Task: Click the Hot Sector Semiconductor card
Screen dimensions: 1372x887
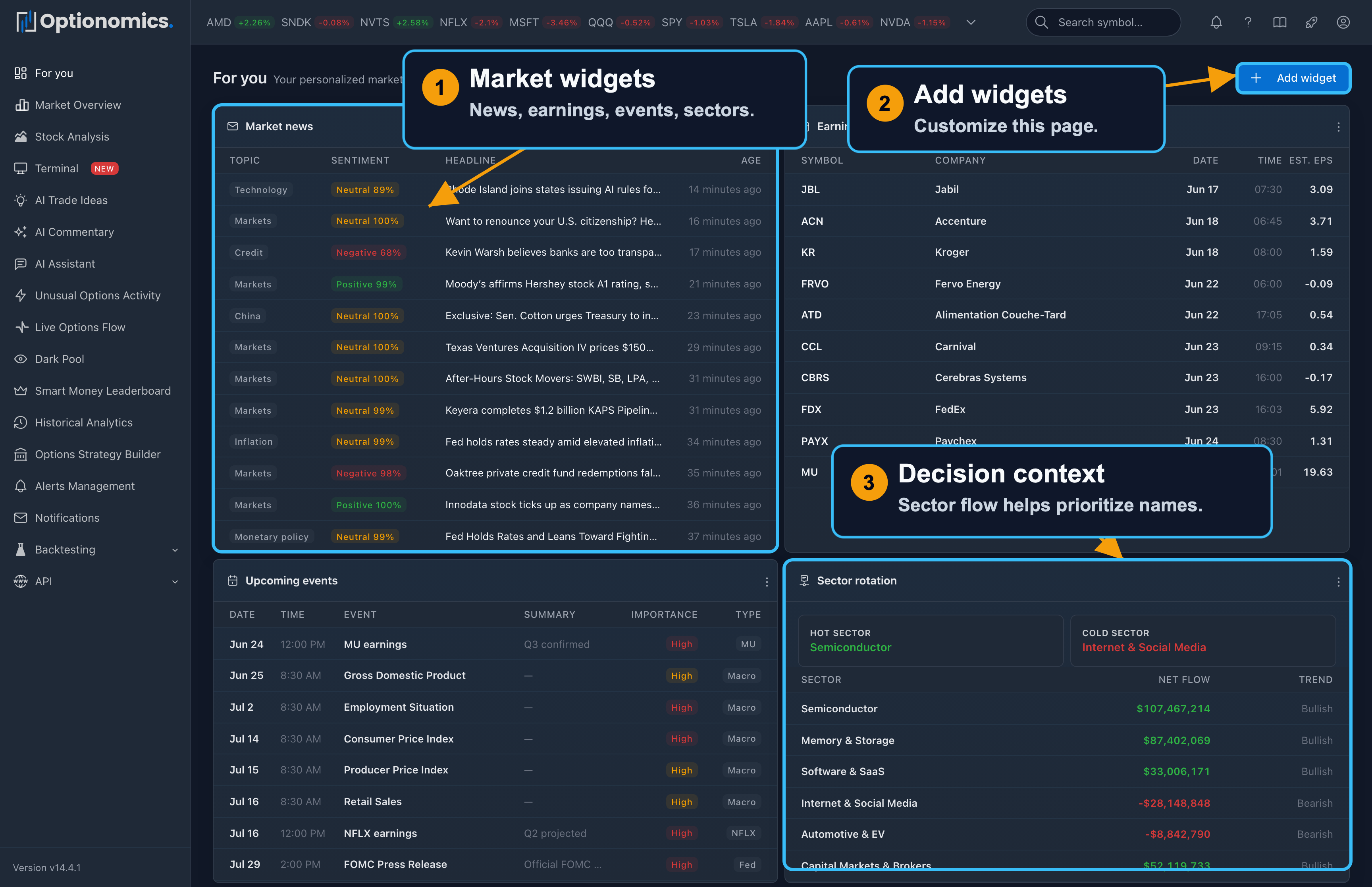Action: pyautogui.click(x=931, y=640)
